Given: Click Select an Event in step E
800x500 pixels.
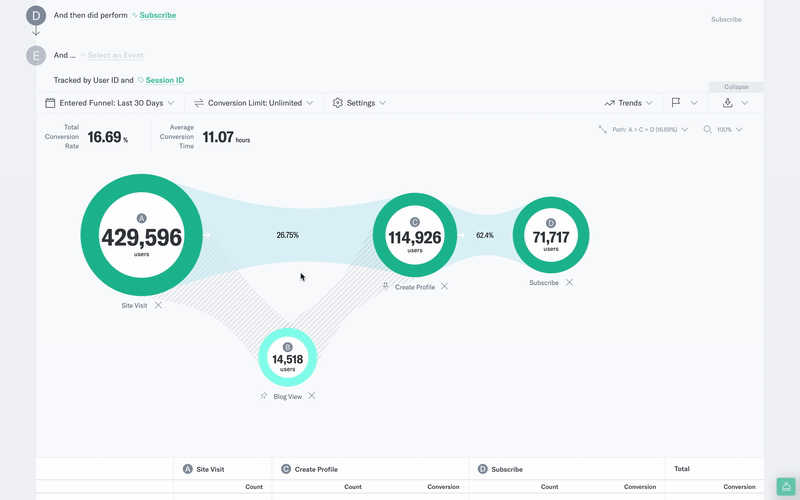Looking at the screenshot, I should click(115, 55).
